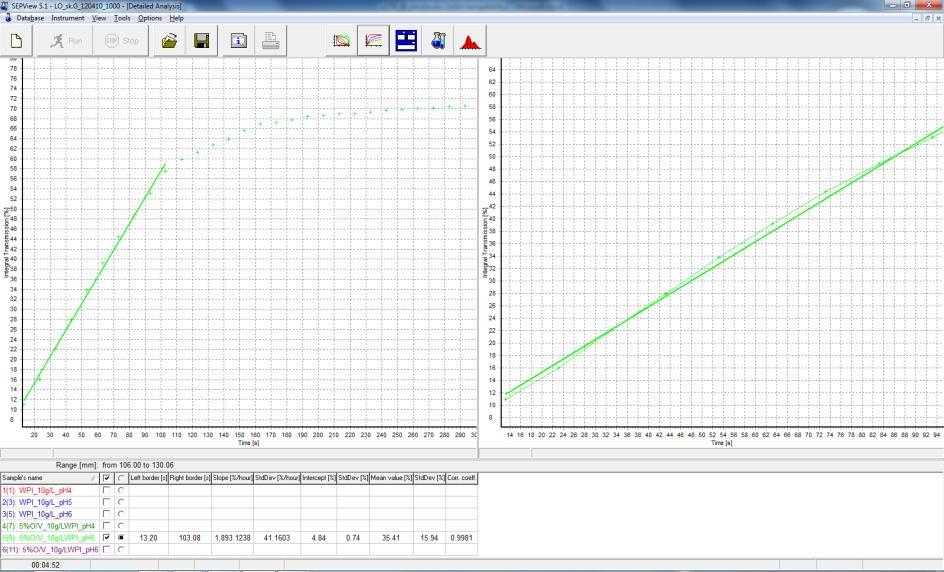Check the box for 4(7): 5%O/V_10g/LWPI_pH4
Image resolution: width=944 pixels, height=572 pixels.
pyautogui.click(x=107, y=526)
